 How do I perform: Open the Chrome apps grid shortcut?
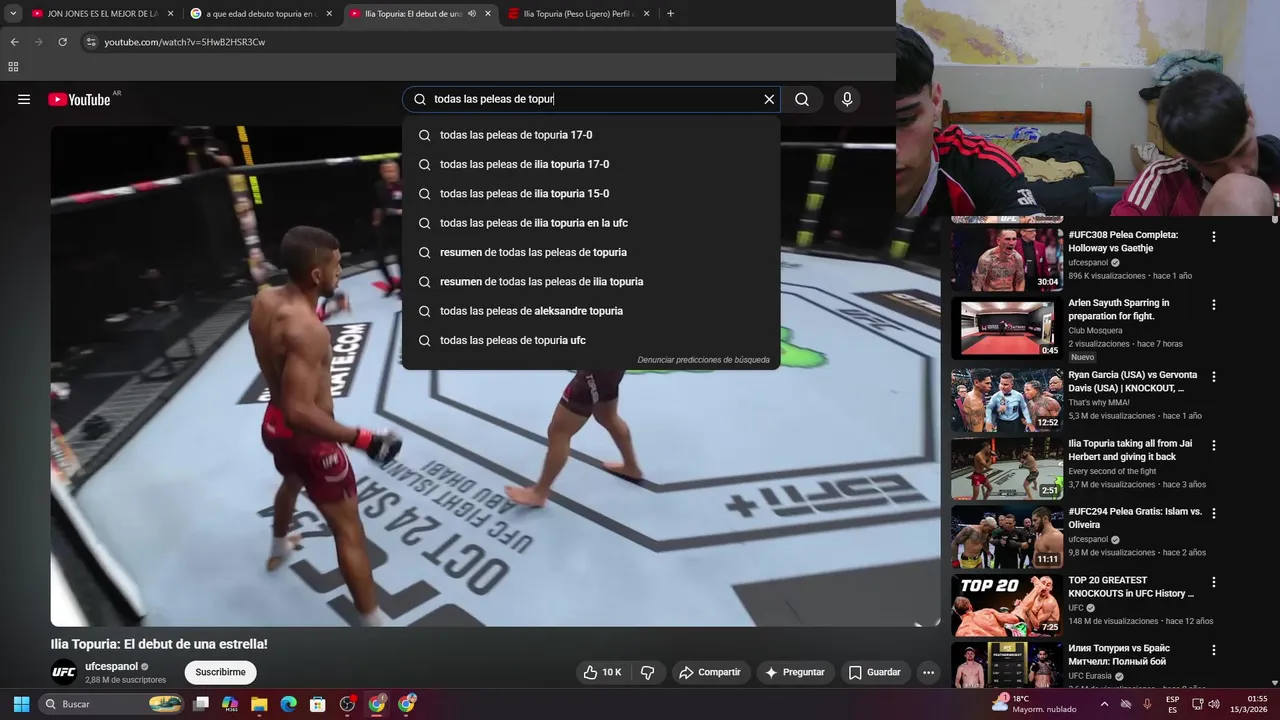pos(13,67)
